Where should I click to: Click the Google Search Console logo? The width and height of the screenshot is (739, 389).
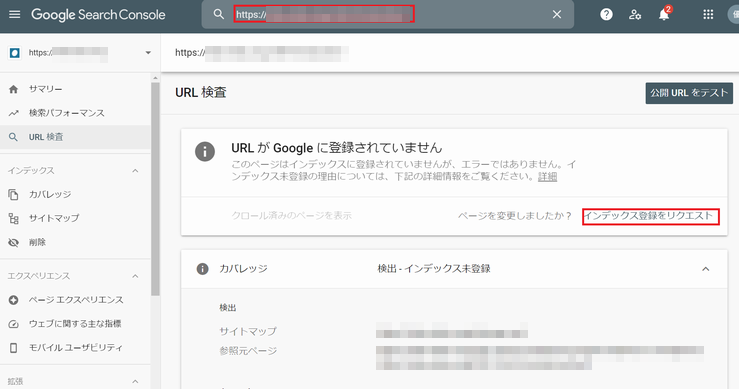coord(98,15)
